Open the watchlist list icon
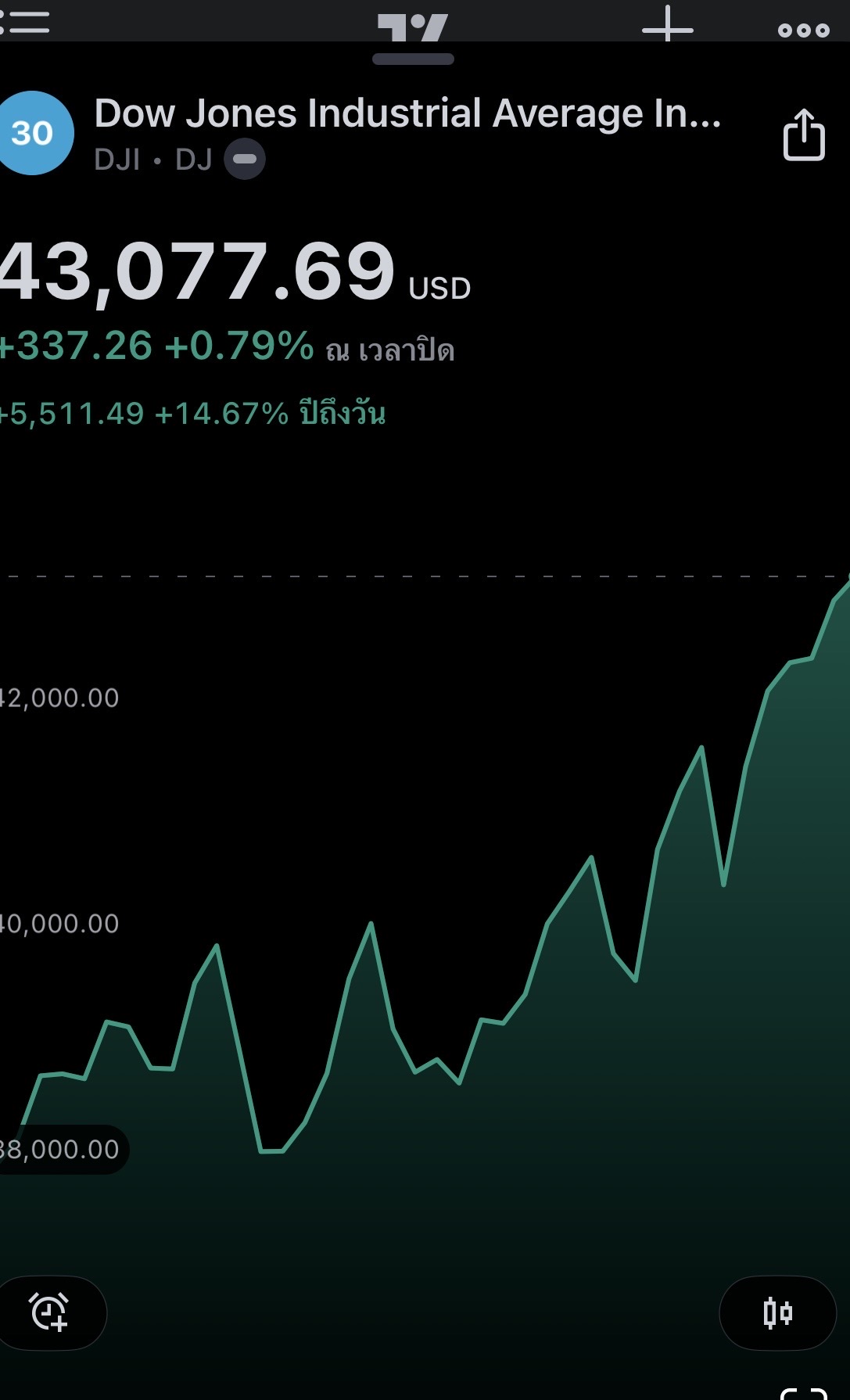 coord(25,21)
